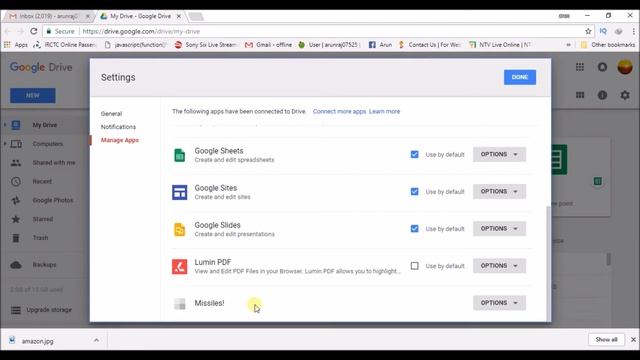Follow the Learn more link

384,111
